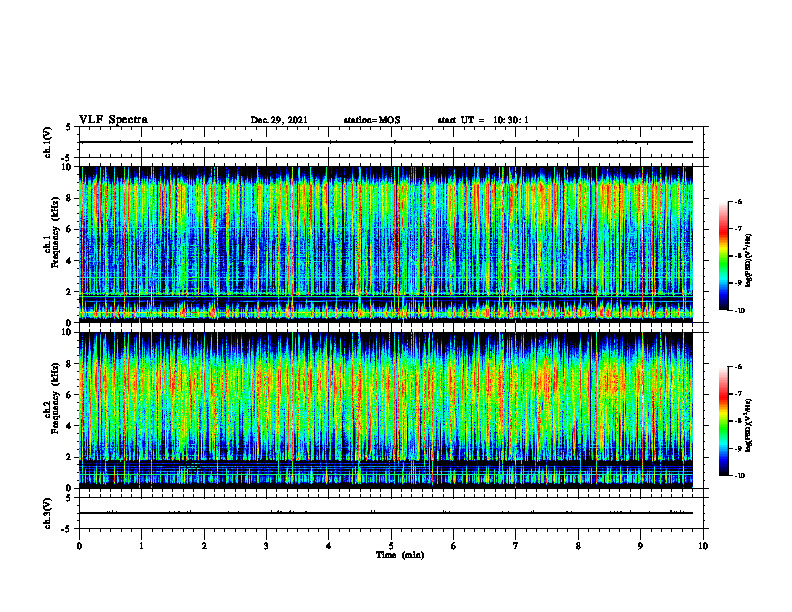Select the date text "Dec. 29, 2021"
792x612 pixels.
tap(279, 120)
